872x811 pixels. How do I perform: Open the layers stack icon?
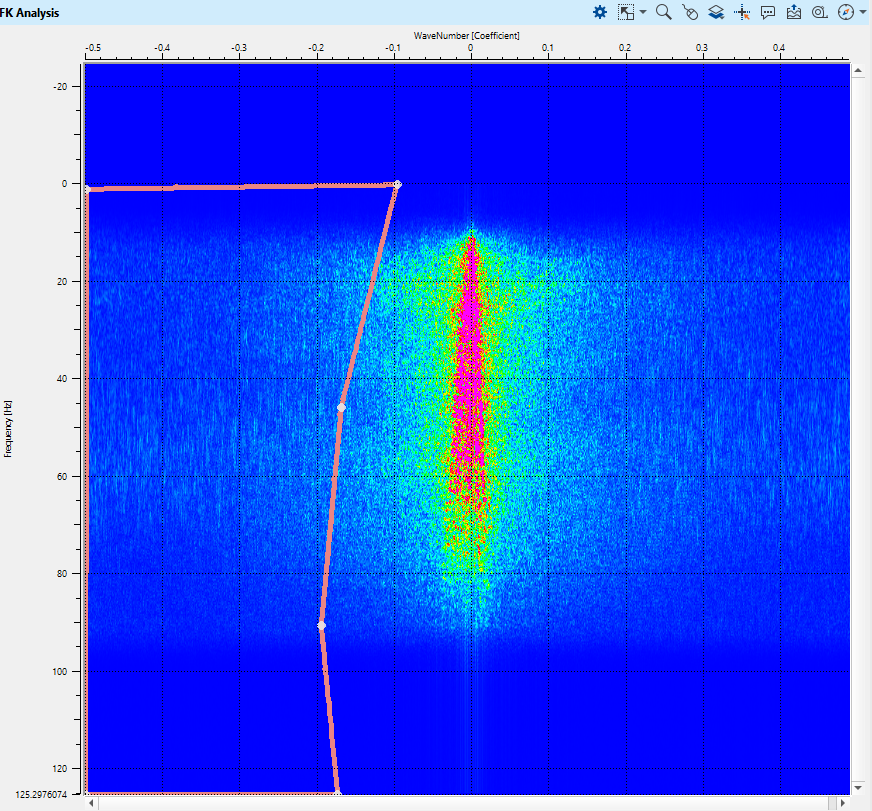716,12
